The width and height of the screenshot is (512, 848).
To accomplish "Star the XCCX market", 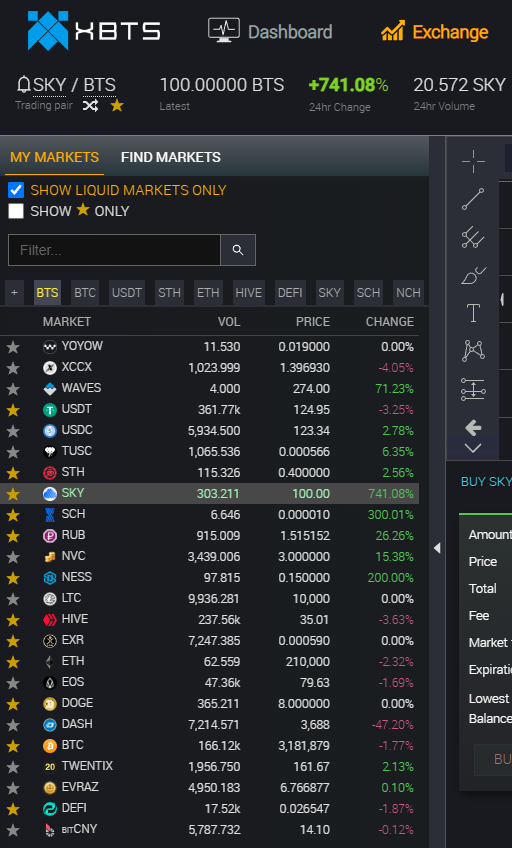I will 13,368.
